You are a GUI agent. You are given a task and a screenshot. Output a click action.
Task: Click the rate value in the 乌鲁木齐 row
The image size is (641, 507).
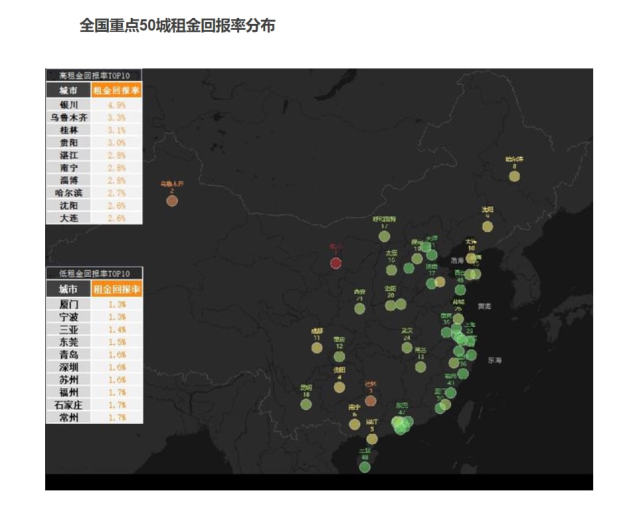click(117, 117)
